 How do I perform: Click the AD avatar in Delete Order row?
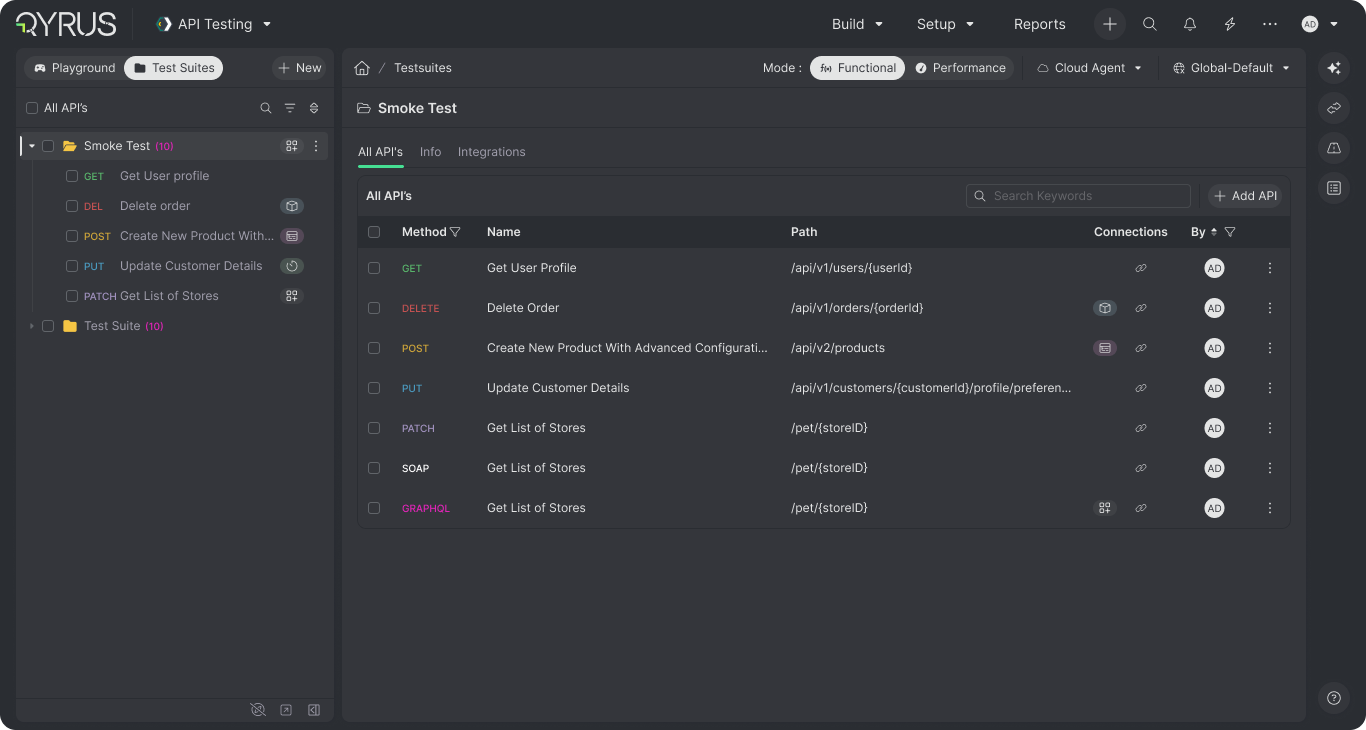pos(1214,308)
